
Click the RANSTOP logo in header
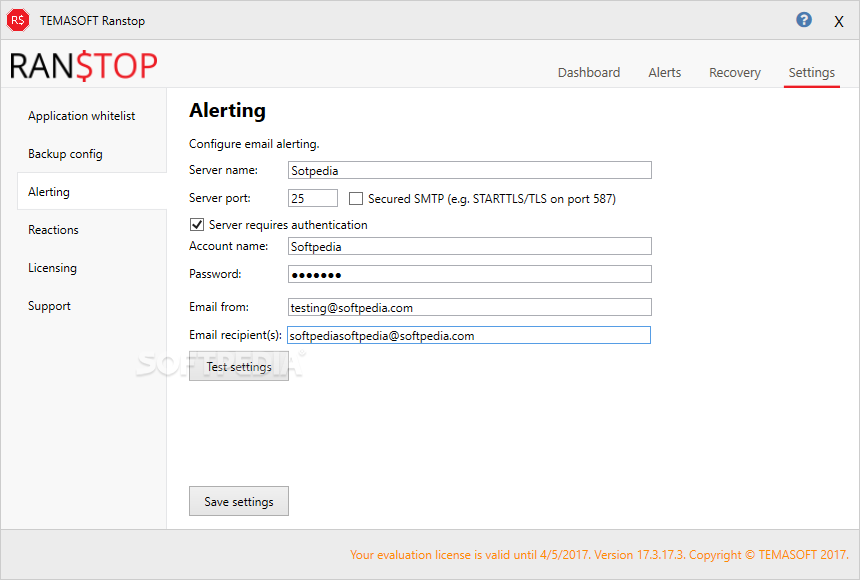pyautogui.click(x=83, y=66)
